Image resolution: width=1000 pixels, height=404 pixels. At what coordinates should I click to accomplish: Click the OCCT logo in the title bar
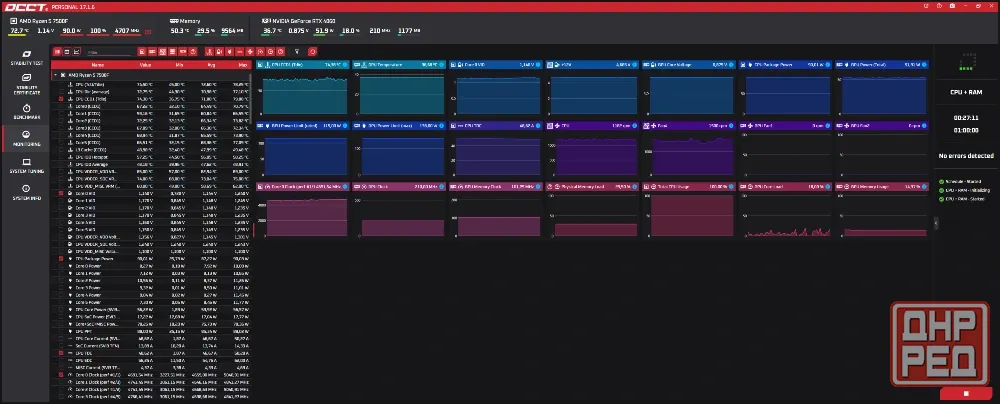tap(24, 6)
